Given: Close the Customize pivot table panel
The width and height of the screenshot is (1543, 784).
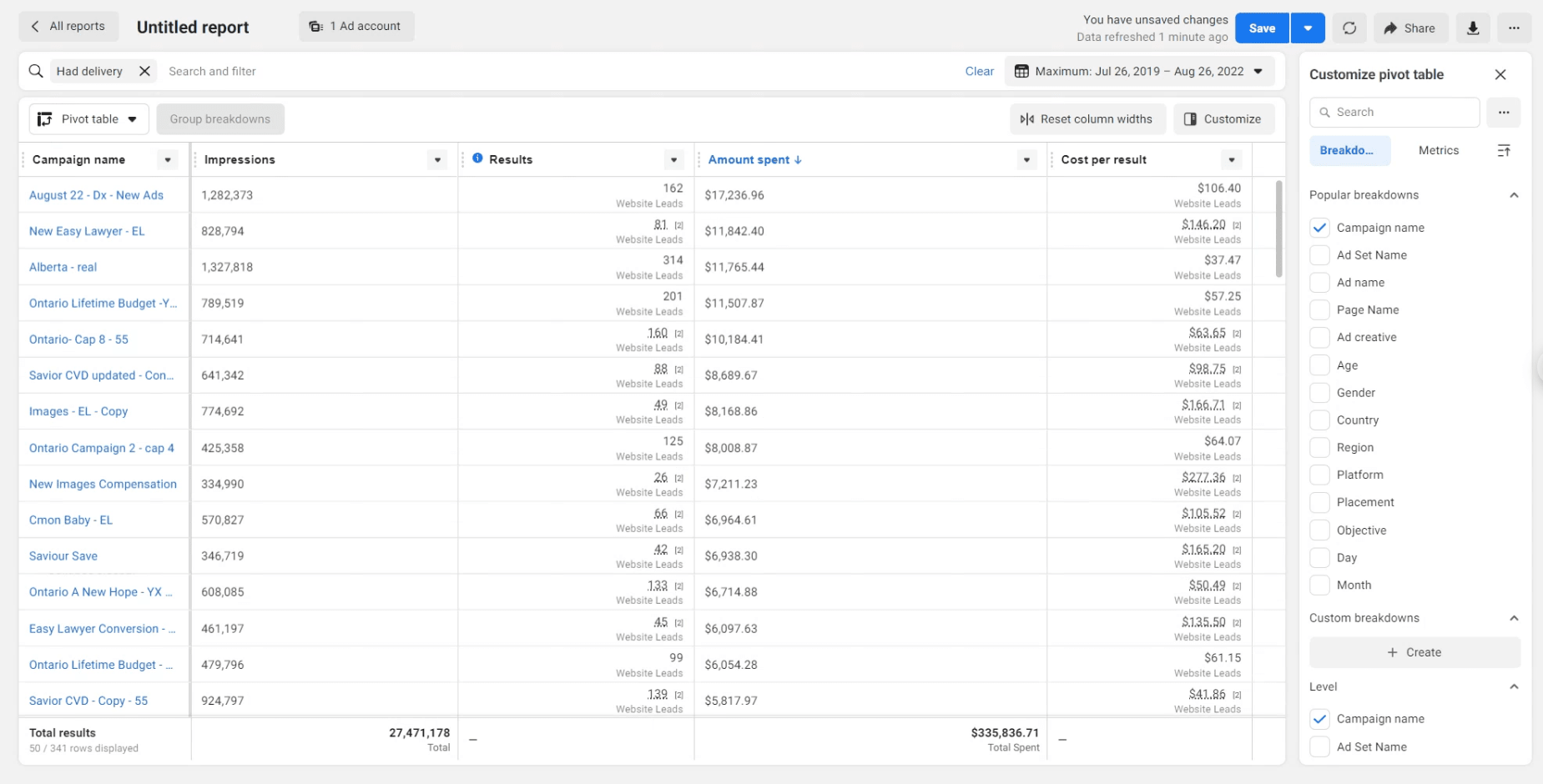Looking at the screenshot, I should tap(1500, 75).
